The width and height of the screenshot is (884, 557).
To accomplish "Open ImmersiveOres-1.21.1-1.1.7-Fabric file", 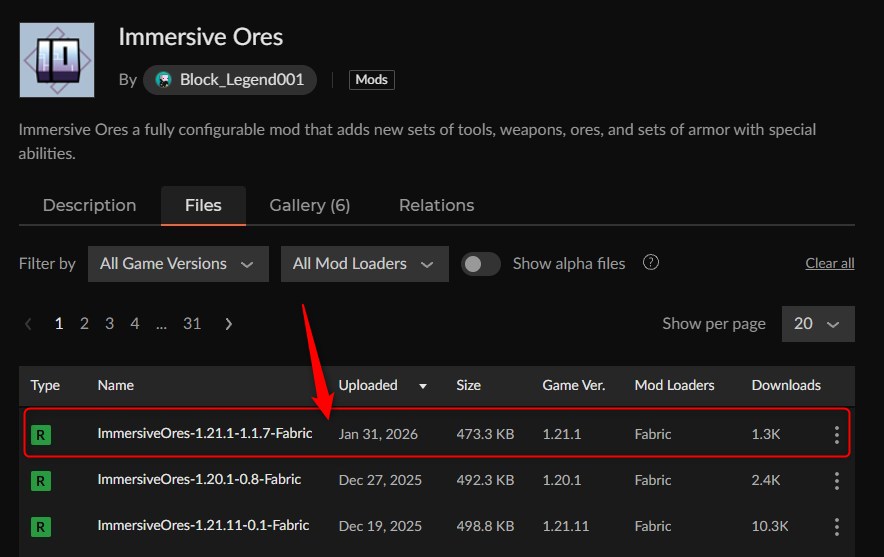I will (205, 434).
